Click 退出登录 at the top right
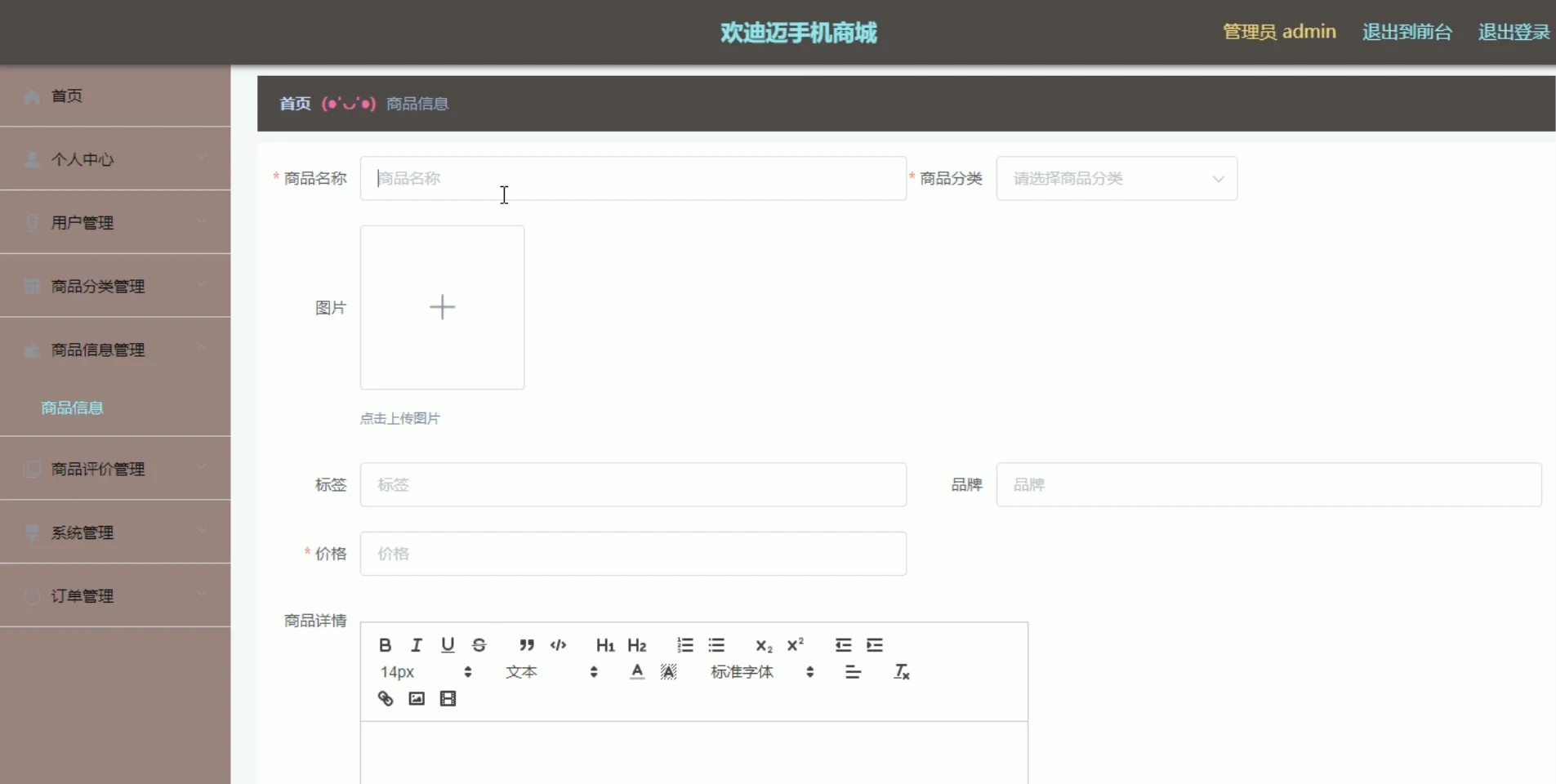1556x784 pixels. [1513, 32]
